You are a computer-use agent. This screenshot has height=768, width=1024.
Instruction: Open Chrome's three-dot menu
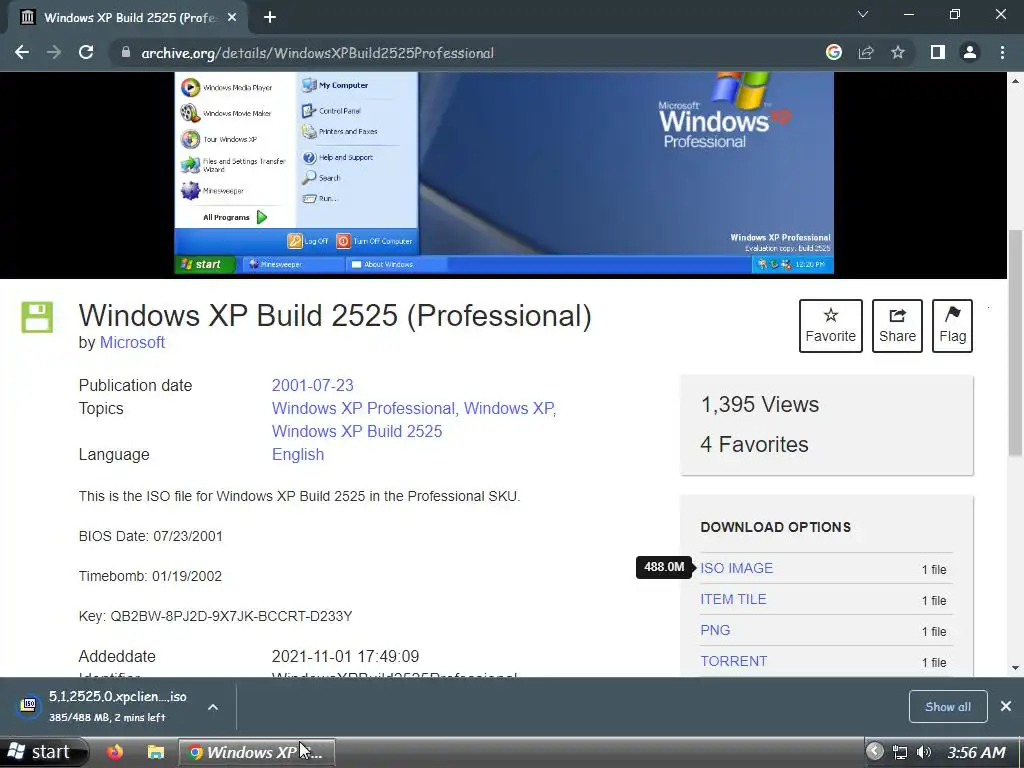pos(1002,52)
